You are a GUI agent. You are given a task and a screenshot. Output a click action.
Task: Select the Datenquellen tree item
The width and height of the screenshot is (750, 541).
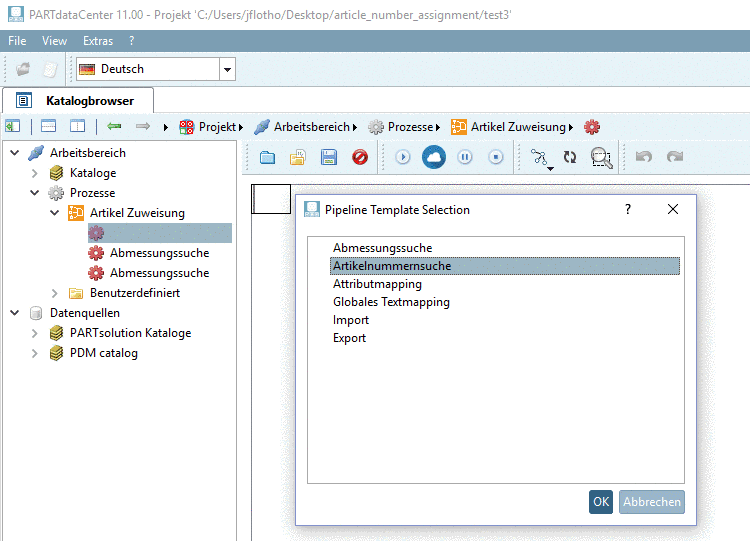pos(85,313)
